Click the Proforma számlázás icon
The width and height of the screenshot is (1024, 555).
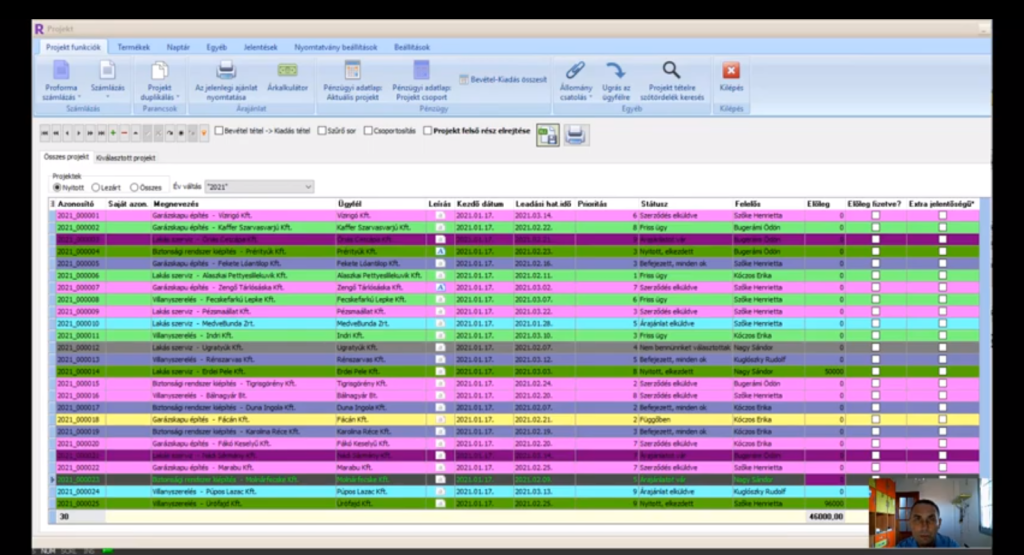click(61, 72)
